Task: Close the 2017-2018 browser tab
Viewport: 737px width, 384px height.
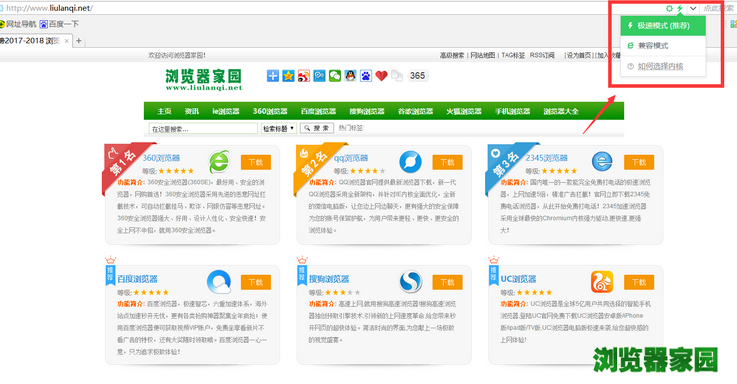Action: (x=67, y=41)
